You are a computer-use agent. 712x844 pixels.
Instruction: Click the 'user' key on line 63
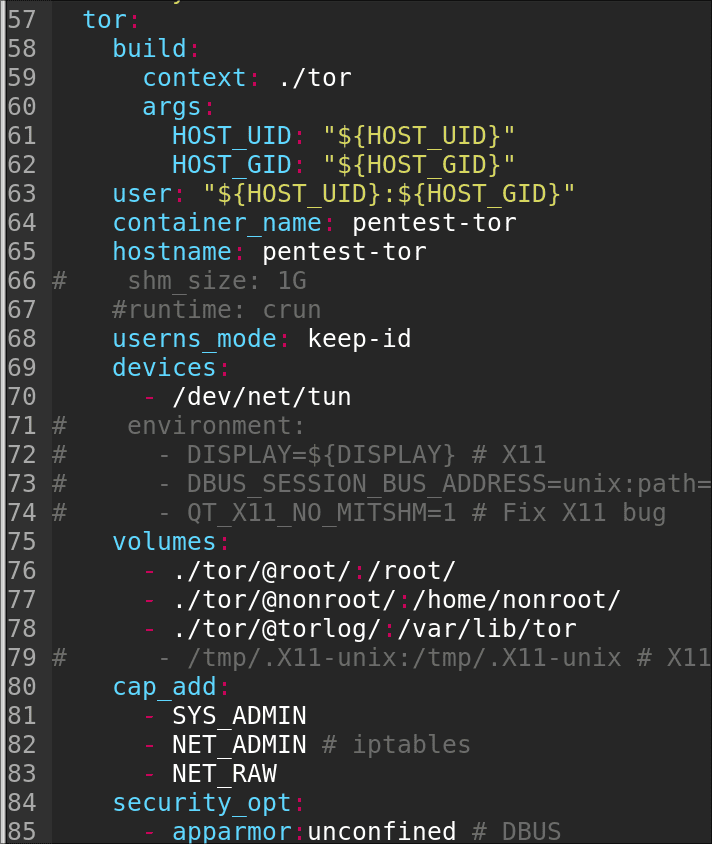click(142, 193)
